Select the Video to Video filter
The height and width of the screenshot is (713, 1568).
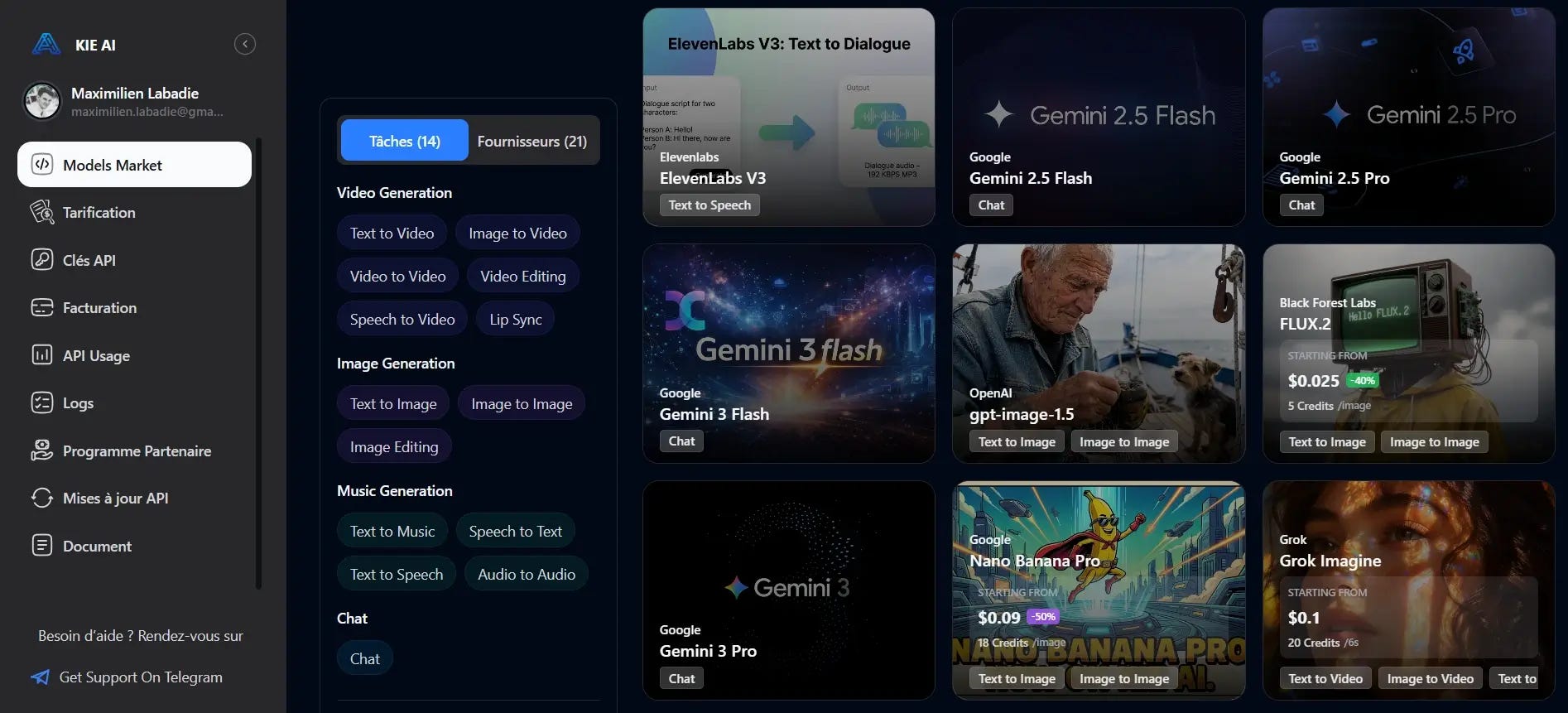tap(397, 276)
